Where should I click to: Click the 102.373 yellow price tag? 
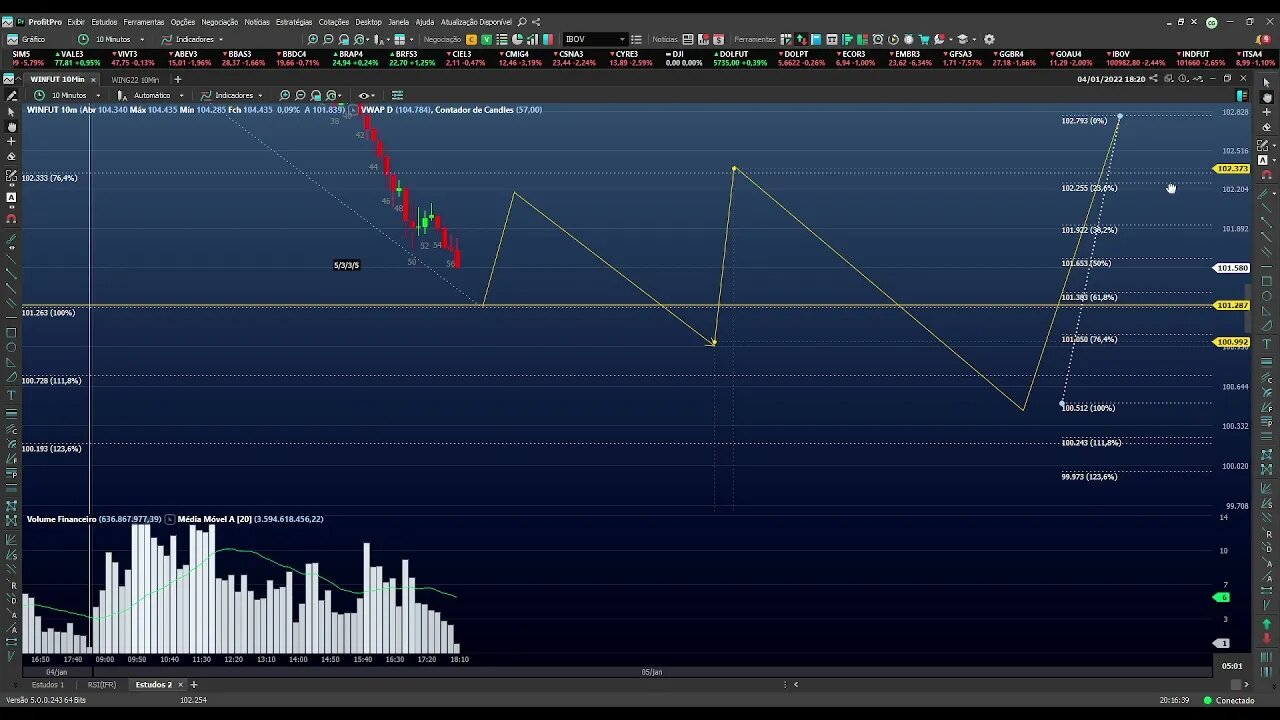coord(1231,169)
